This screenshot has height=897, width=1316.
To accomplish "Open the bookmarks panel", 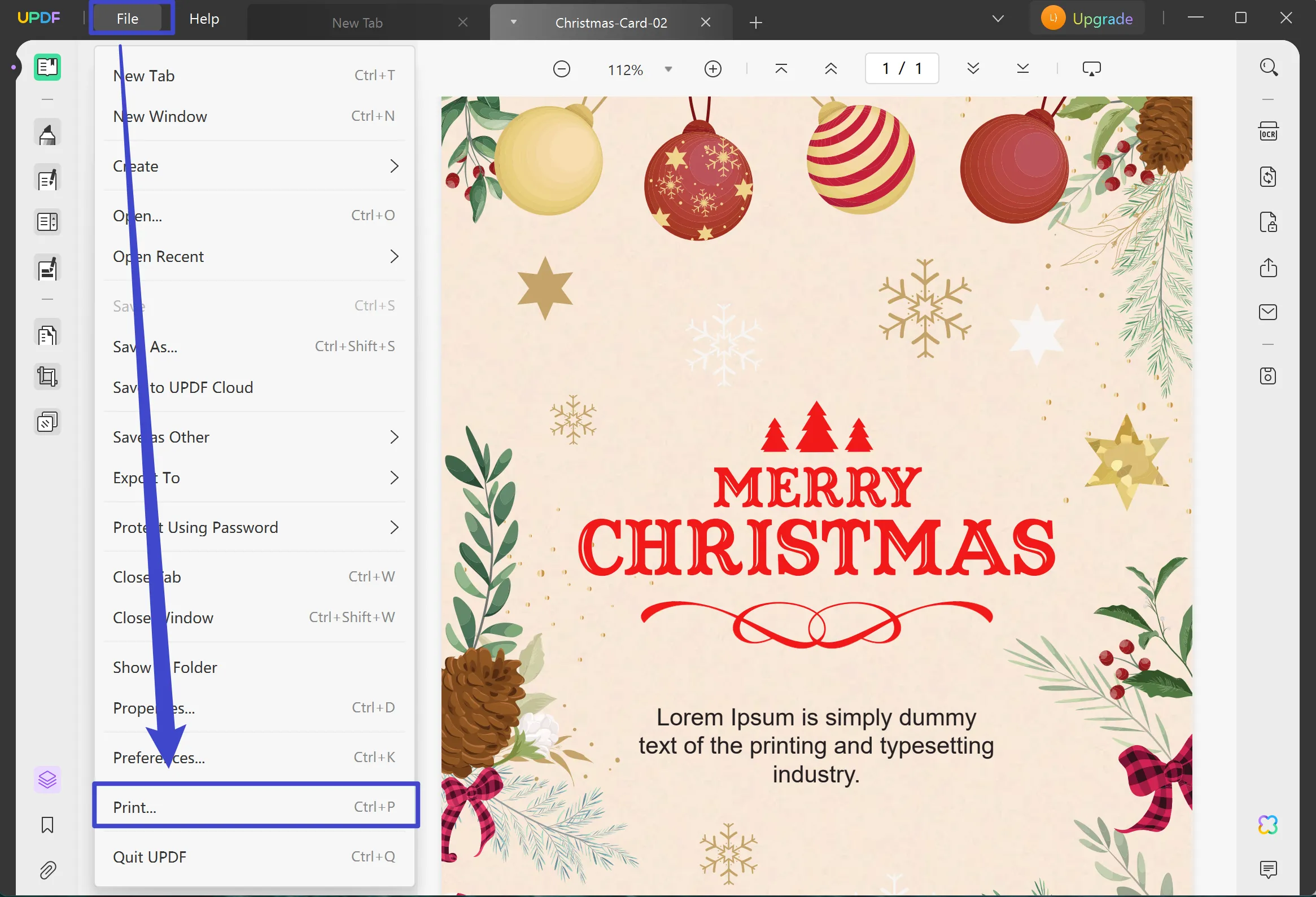I will point(47,825).
